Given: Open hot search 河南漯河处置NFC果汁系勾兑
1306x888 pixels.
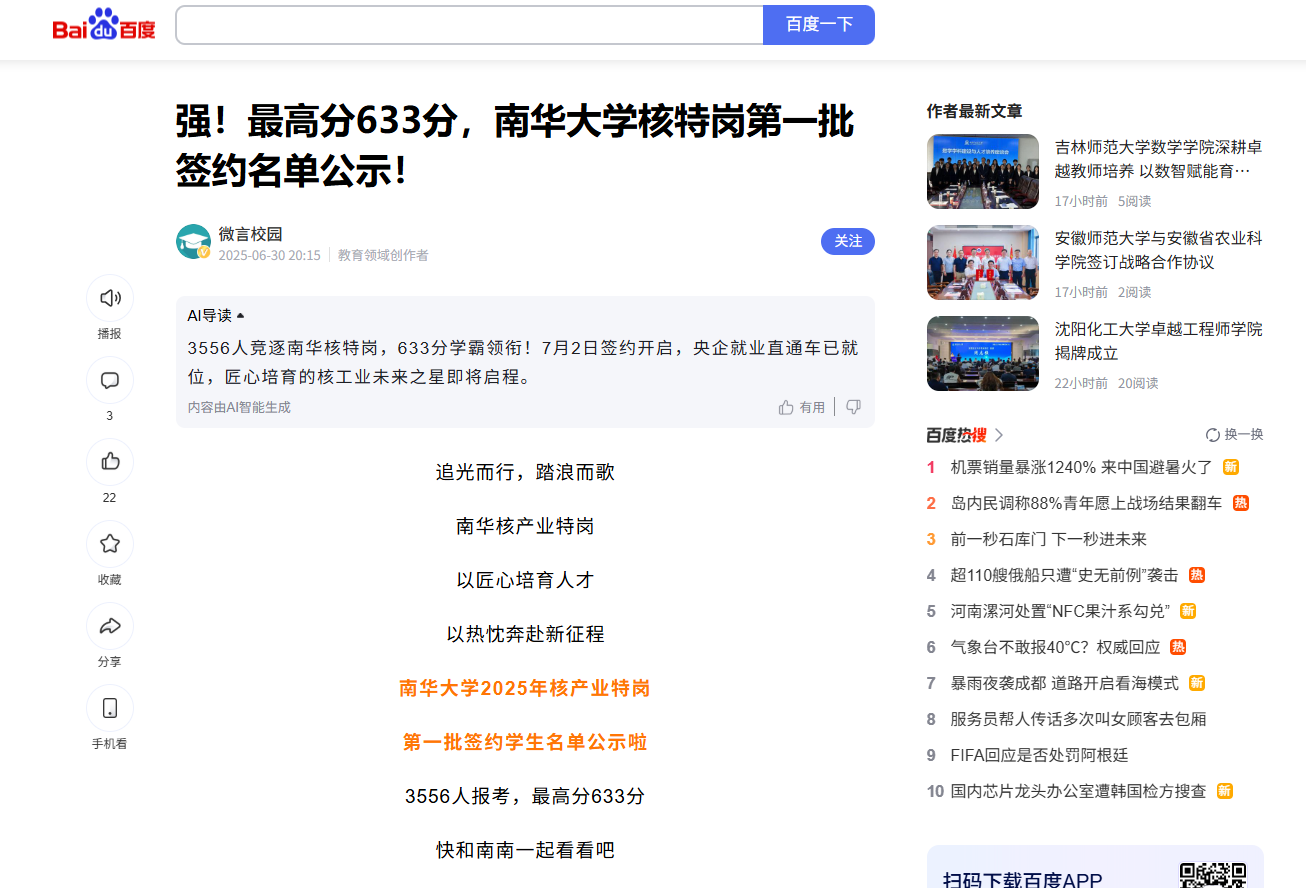Looking at the screenshot, I should click(x=1060, y=611).
